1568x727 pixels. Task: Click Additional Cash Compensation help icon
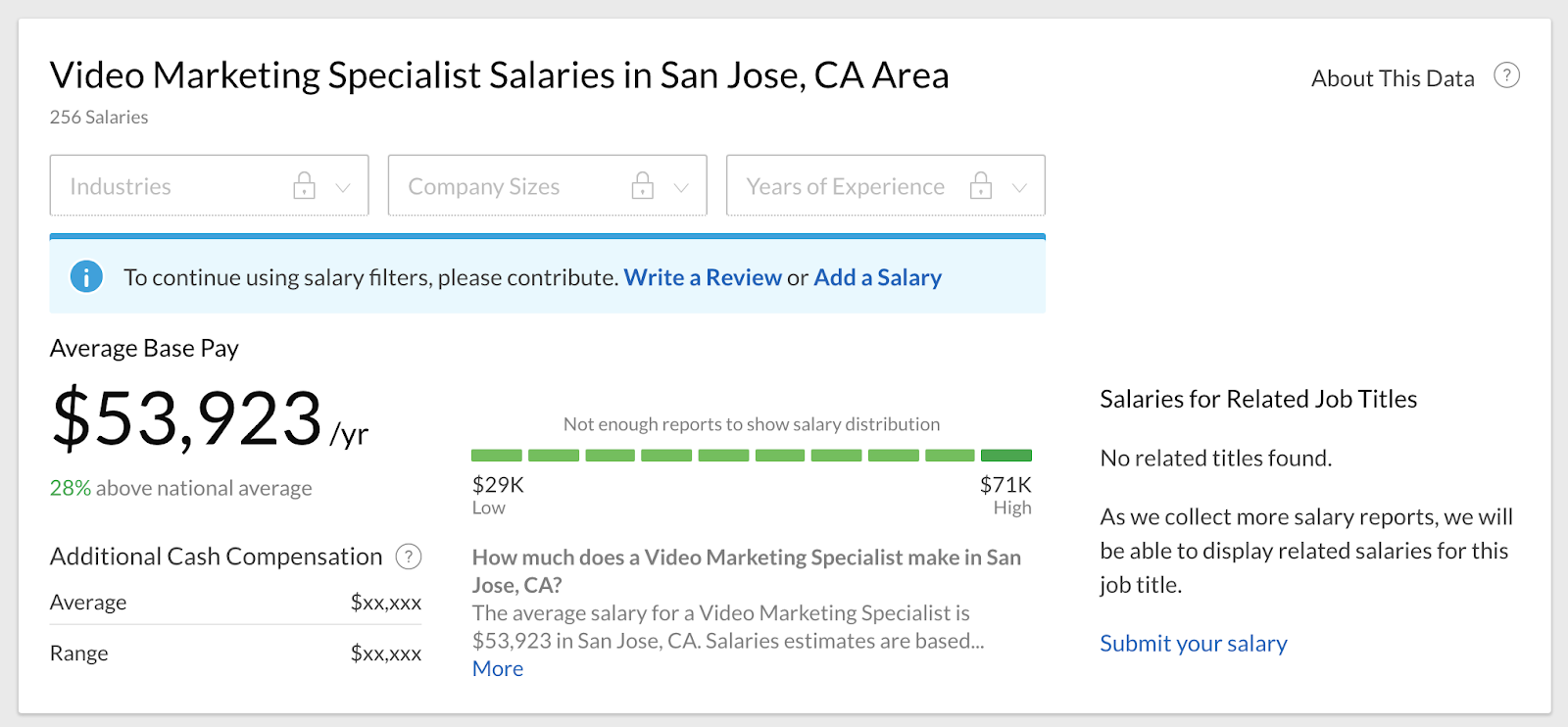tap(409, 557)
